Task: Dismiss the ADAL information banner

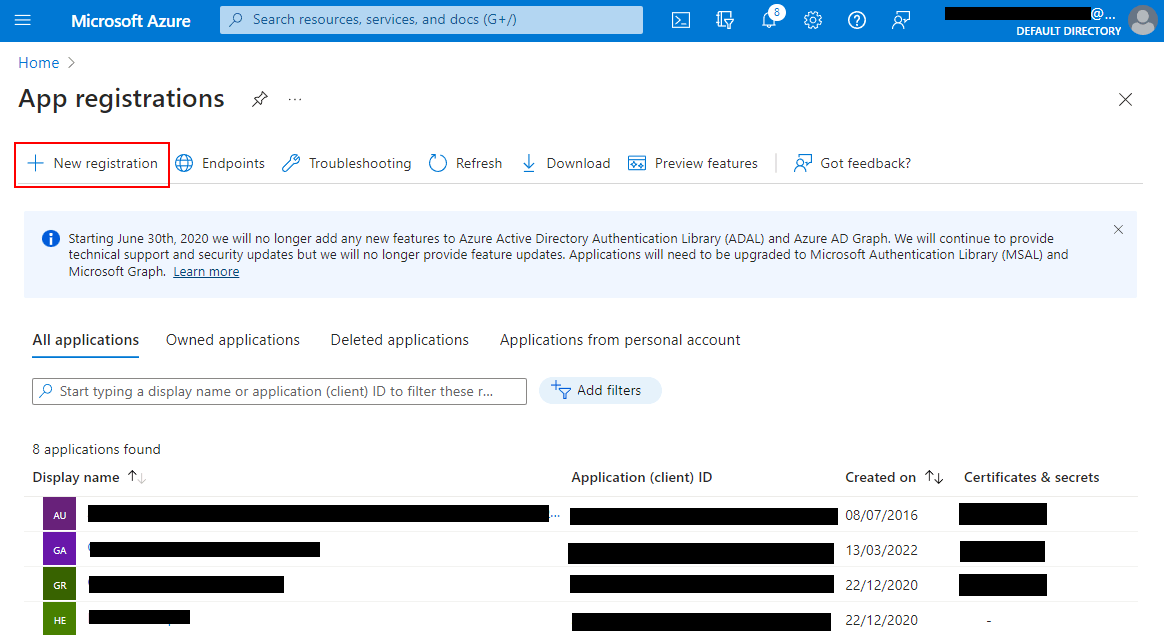Action: coord(1118,230)
